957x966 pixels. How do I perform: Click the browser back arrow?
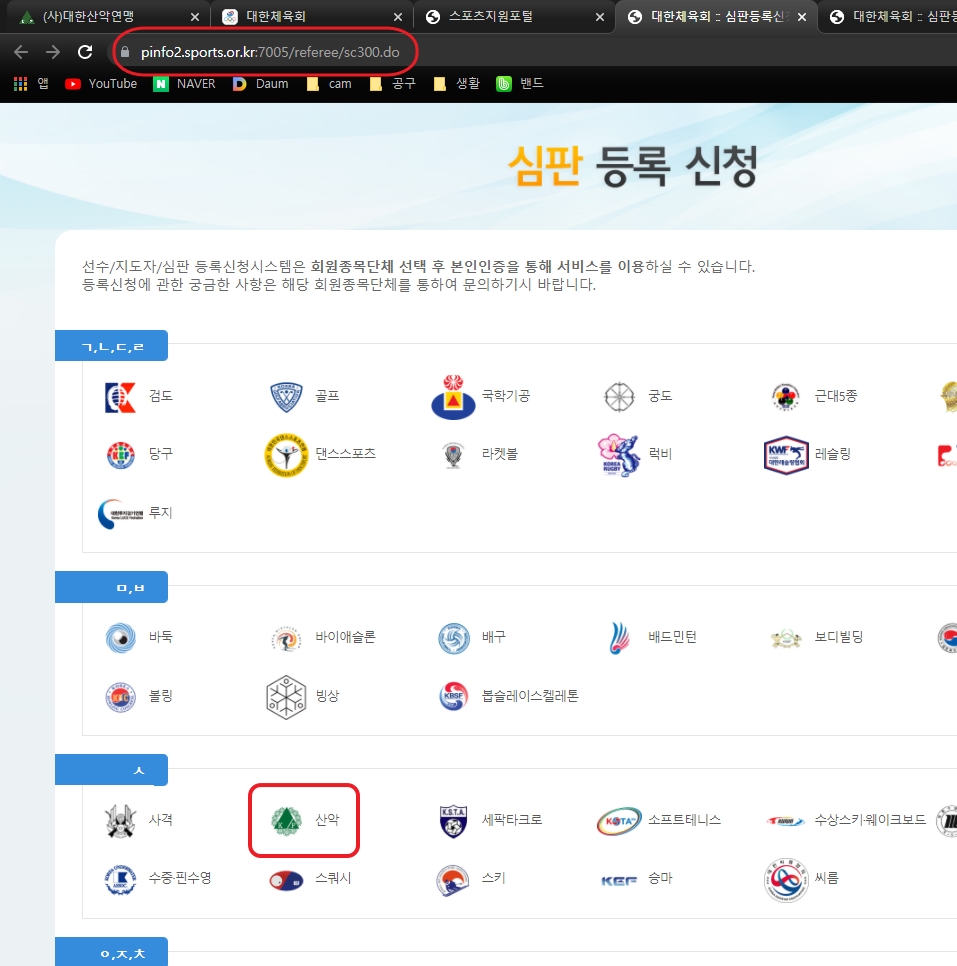(21, 52)
